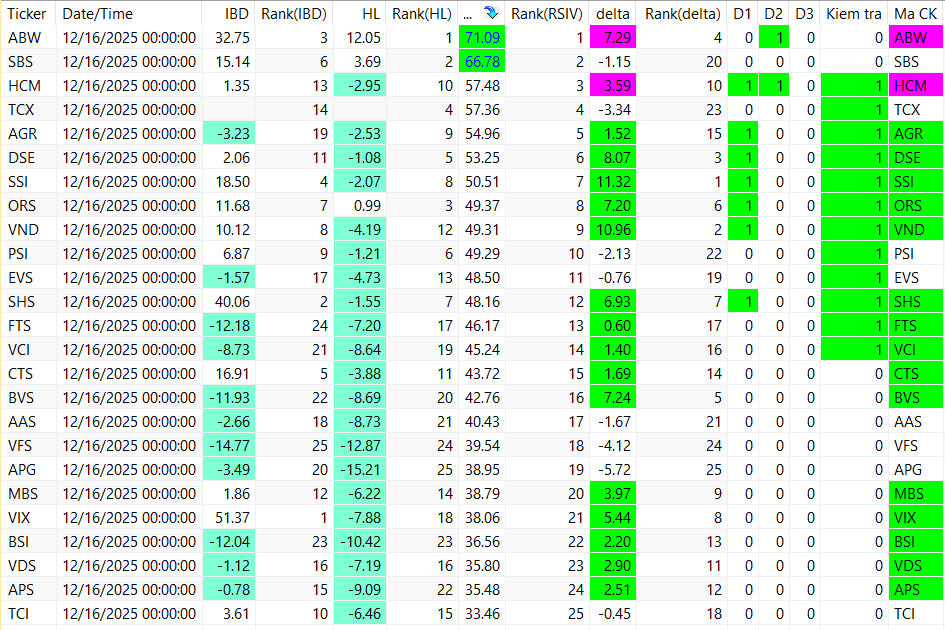The image size is (945, 630).
Task: Select TCX in the Ticker column
Action: pos(21,110)
